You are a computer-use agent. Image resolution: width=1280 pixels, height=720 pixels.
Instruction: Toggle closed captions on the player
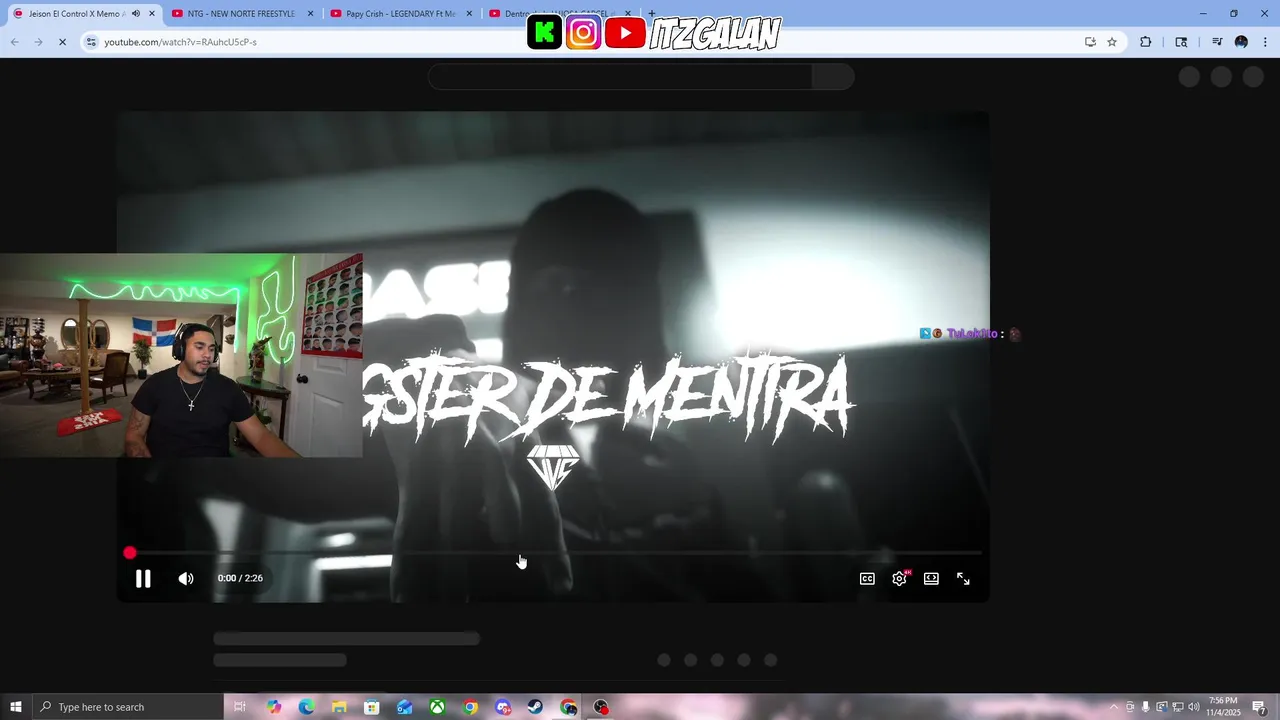click(x=867, y=578)
